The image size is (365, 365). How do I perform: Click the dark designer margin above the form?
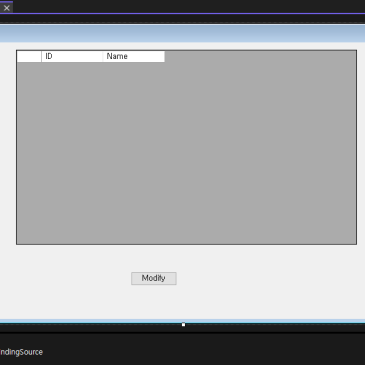(182, 19)
